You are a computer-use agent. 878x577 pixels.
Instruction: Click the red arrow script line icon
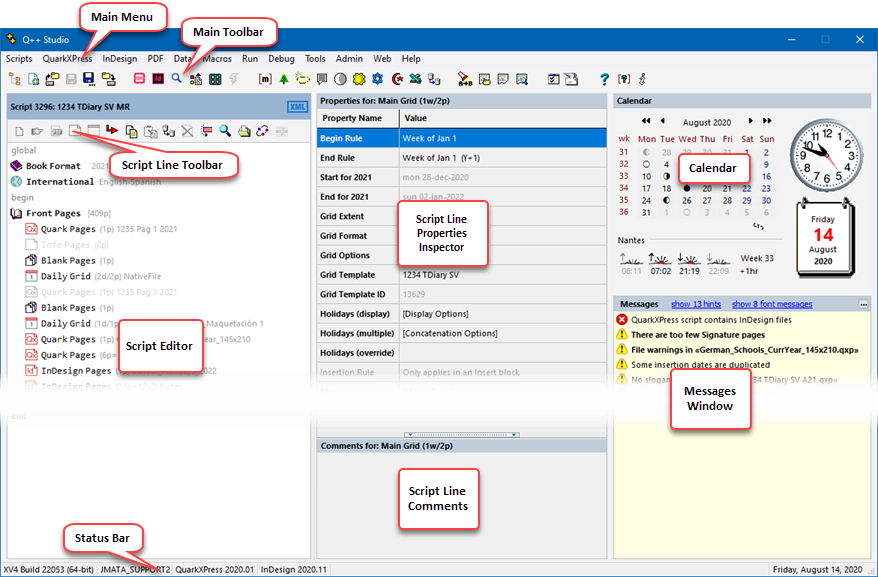point(112,131)
